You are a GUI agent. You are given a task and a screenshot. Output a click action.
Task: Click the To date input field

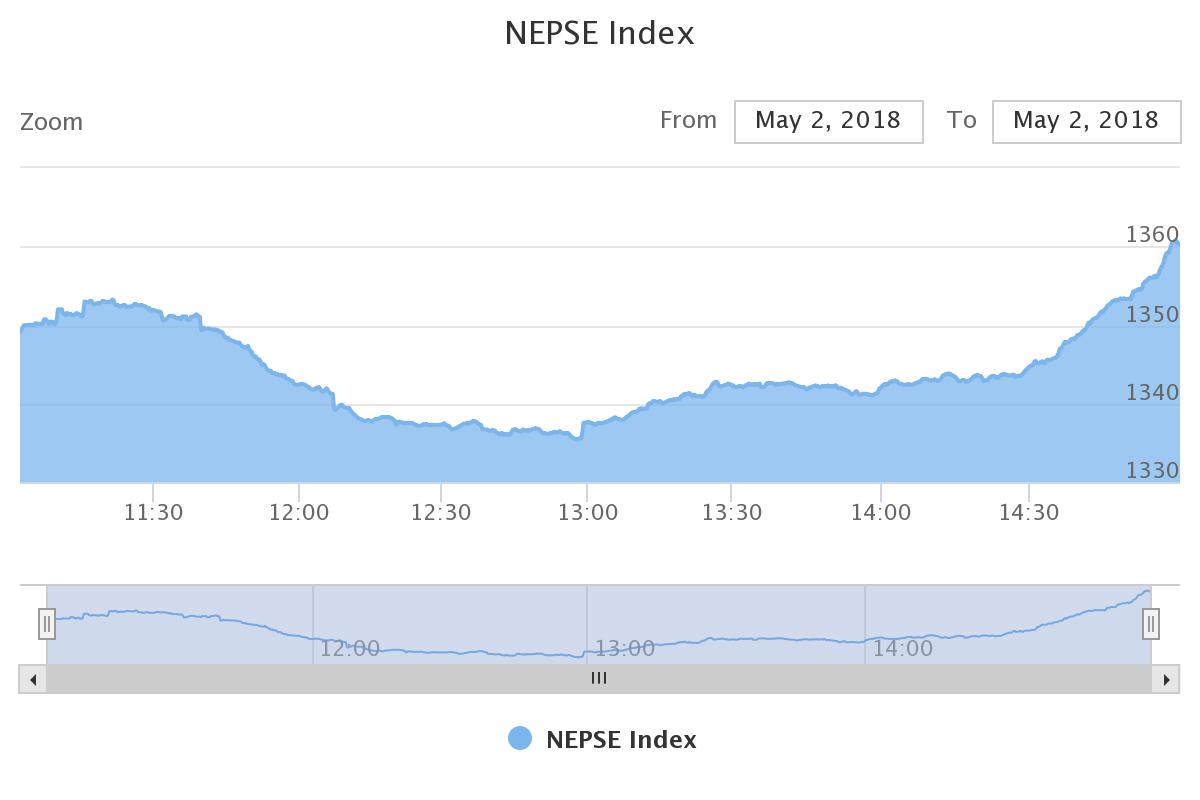(1086, 121)
